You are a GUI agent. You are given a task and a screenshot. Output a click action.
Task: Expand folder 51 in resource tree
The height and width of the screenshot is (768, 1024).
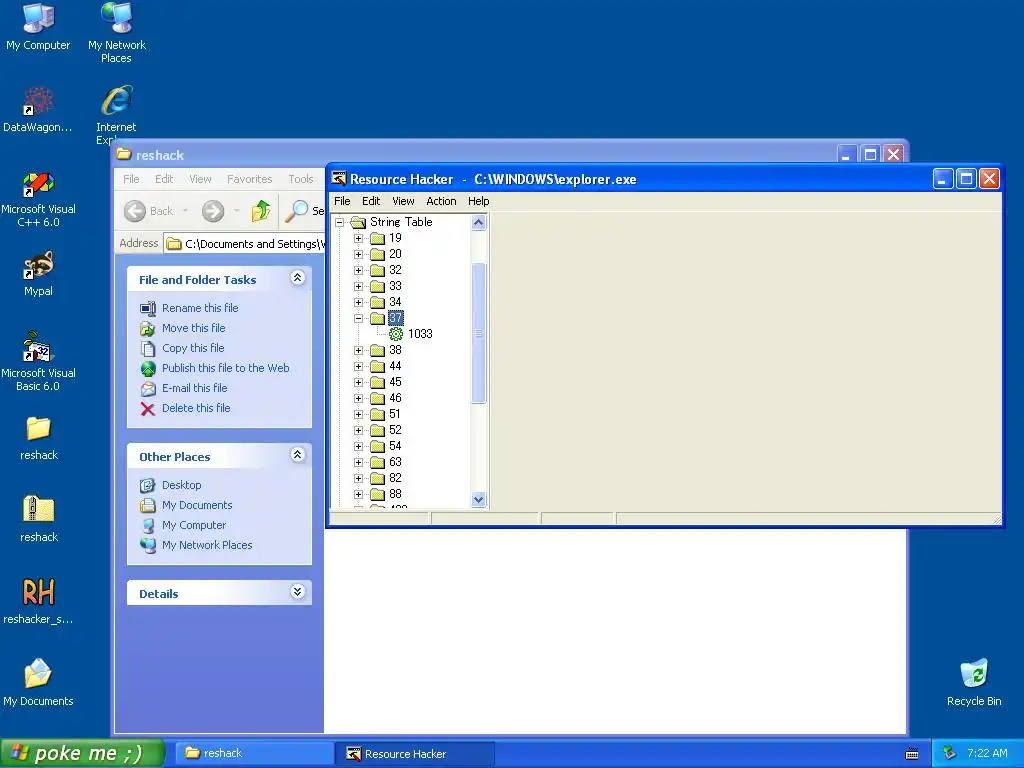coord(359,415)
